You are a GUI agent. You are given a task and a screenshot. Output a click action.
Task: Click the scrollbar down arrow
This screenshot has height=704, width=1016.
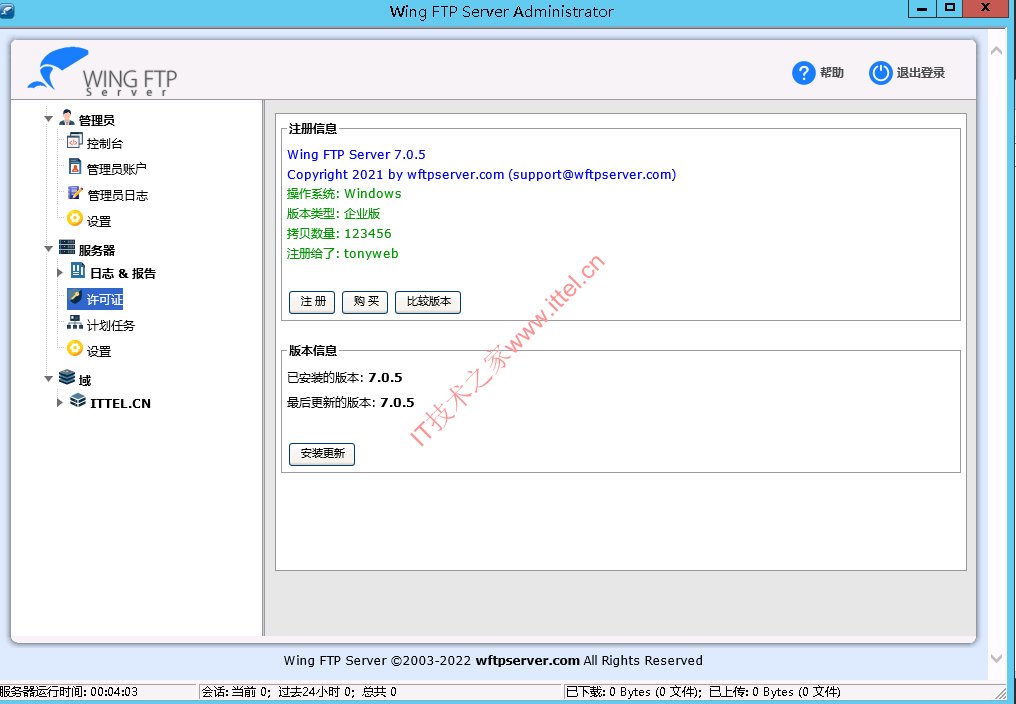997,659
